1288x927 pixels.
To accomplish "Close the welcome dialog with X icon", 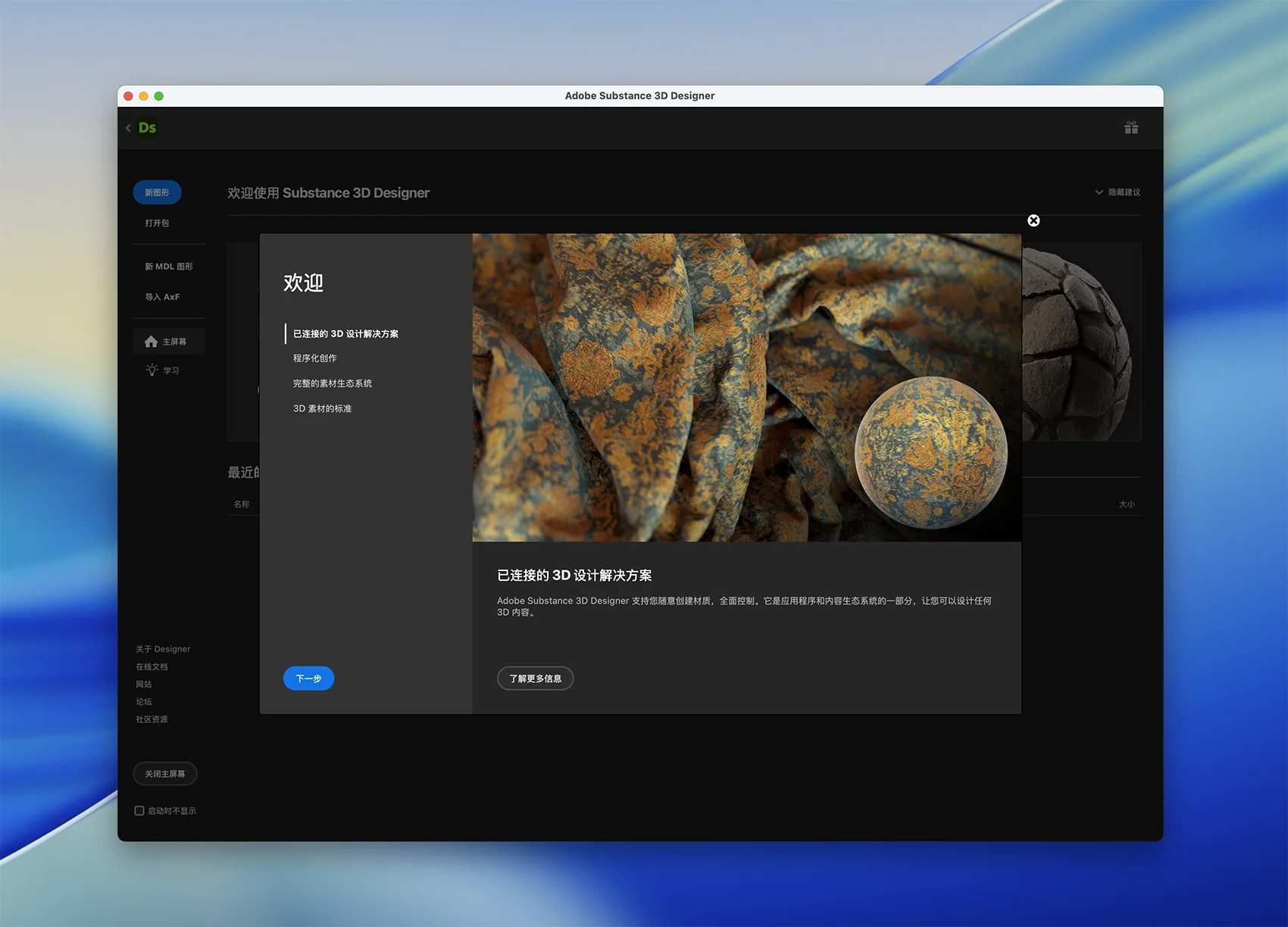I will click(1033, 220).
